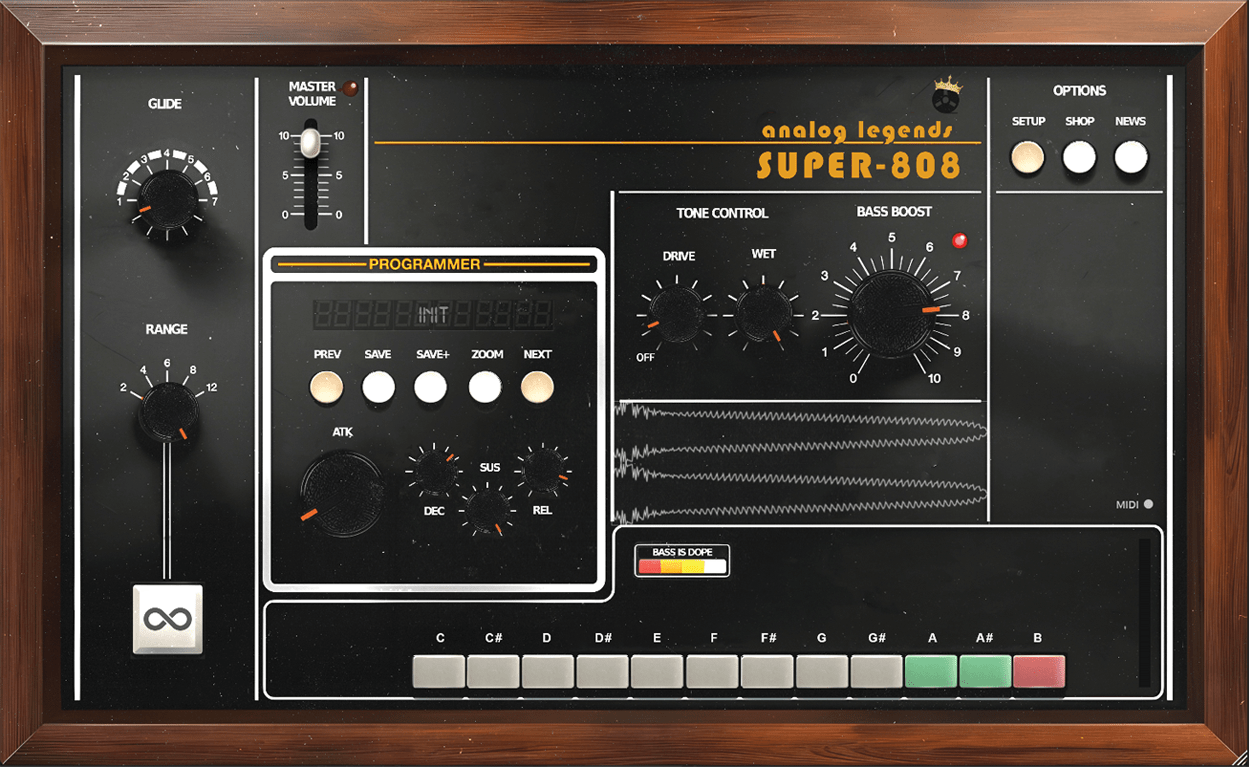Click the SUPER-808 title text
The width and height of the screenshot is (1249, 767).
point(858,164)
